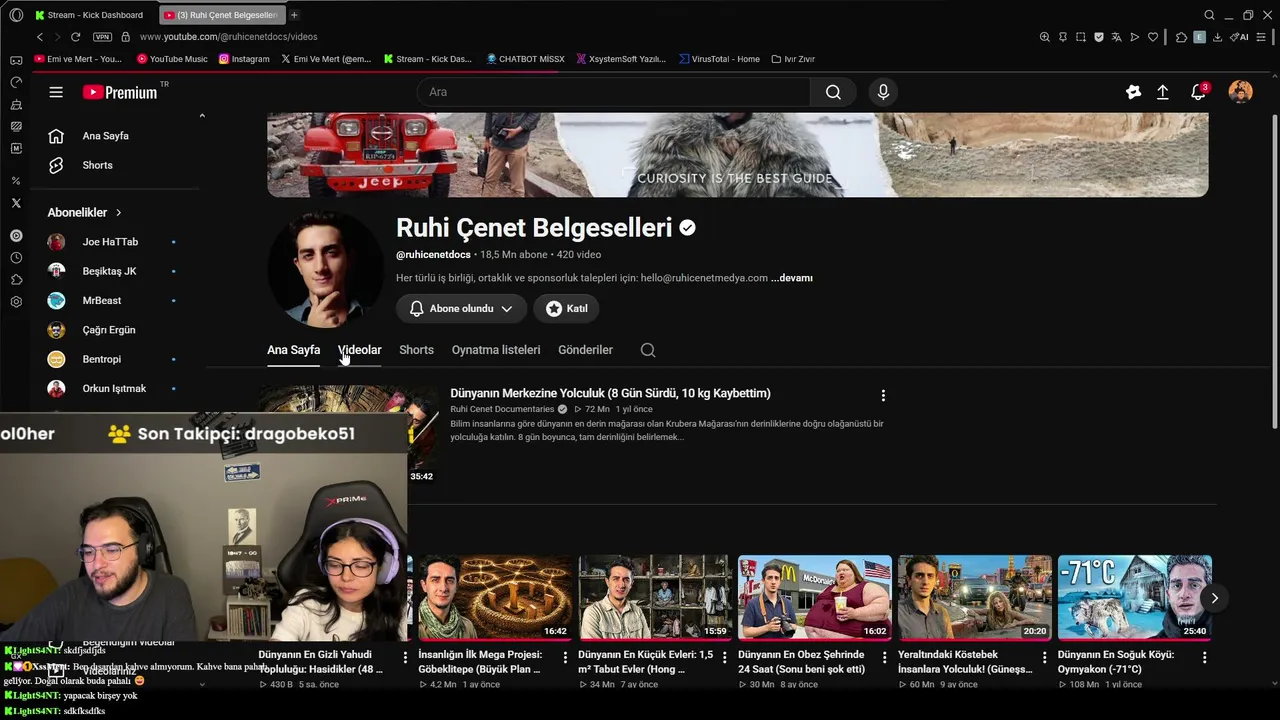The width and height of the screenshot is (1280, 720).
Task: Reload the page in the browser
Action: [x=75, y=37]
